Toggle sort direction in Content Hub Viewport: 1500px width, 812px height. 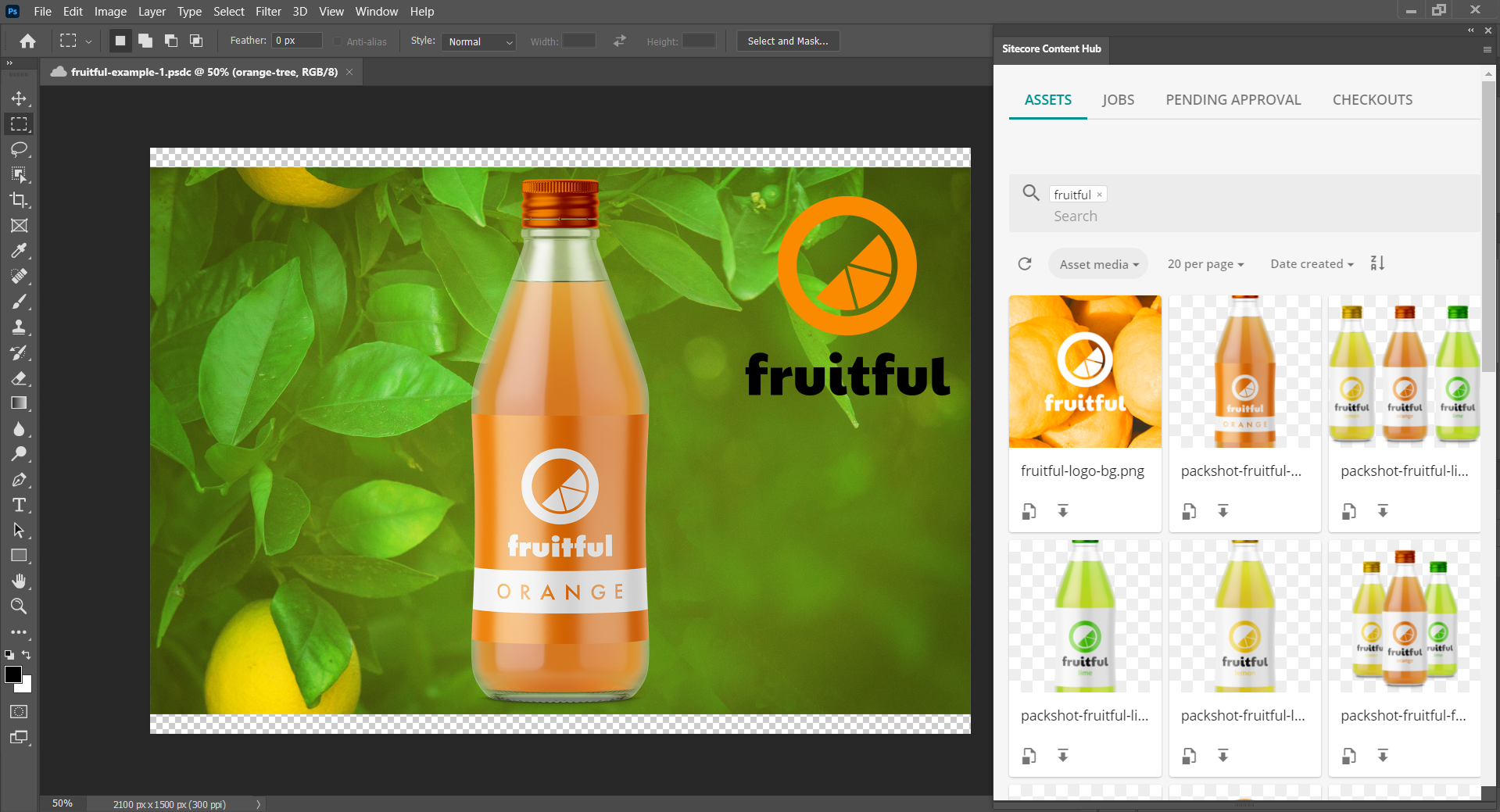pos(1377,263)
